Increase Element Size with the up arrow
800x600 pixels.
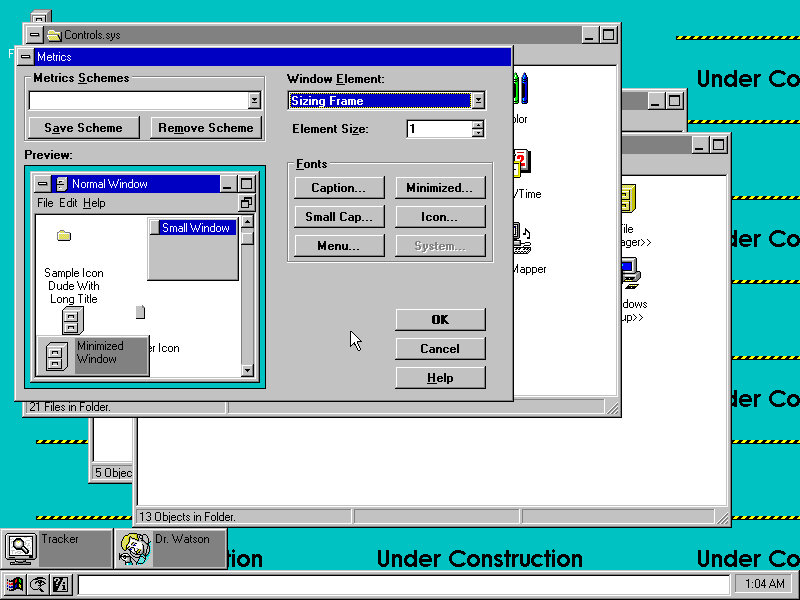coord(478,124)
